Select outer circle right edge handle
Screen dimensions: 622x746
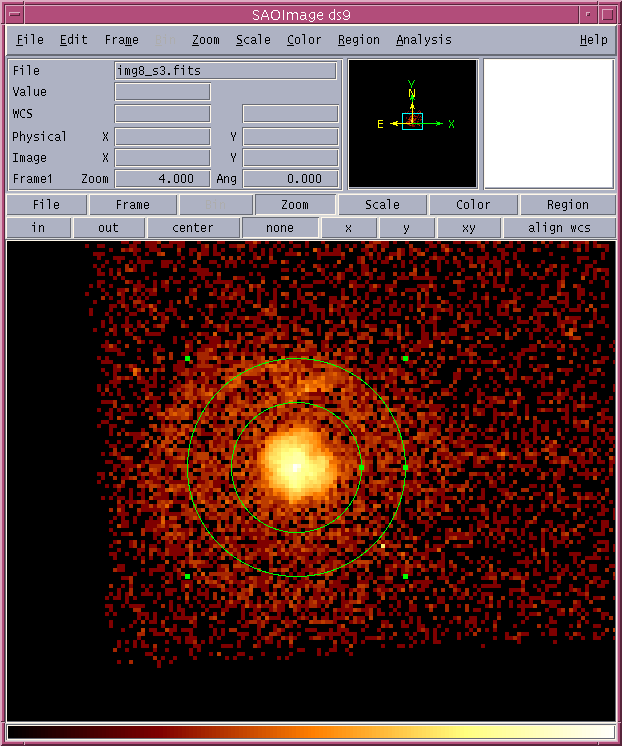405,468
